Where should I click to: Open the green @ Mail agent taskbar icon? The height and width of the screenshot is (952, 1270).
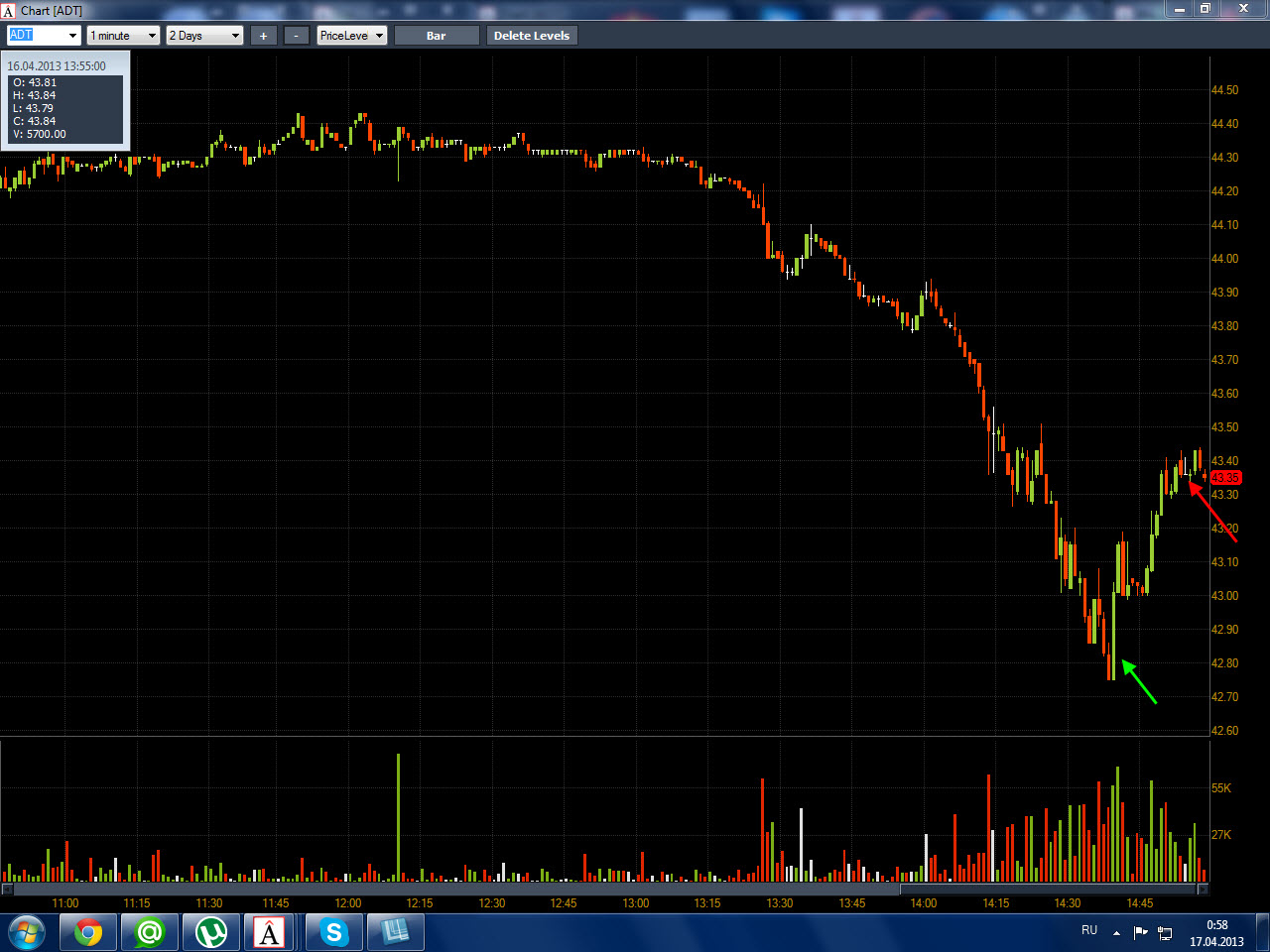(150, 932)
